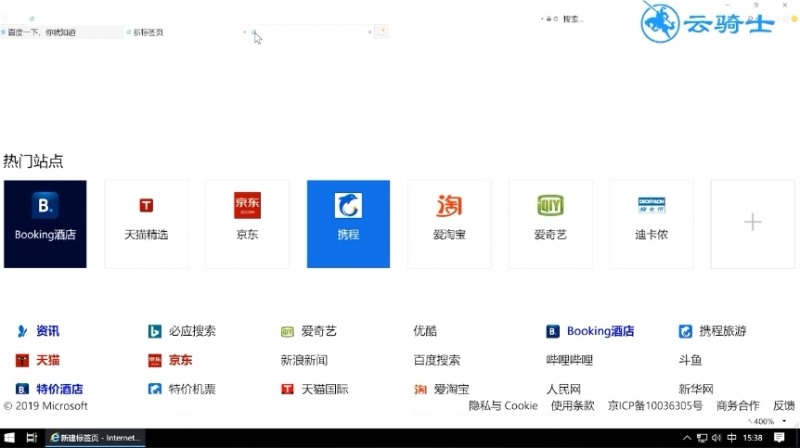The image size is (800, 448).
Task: Click the 400% zoom level indicator
Action: [763, 421]
